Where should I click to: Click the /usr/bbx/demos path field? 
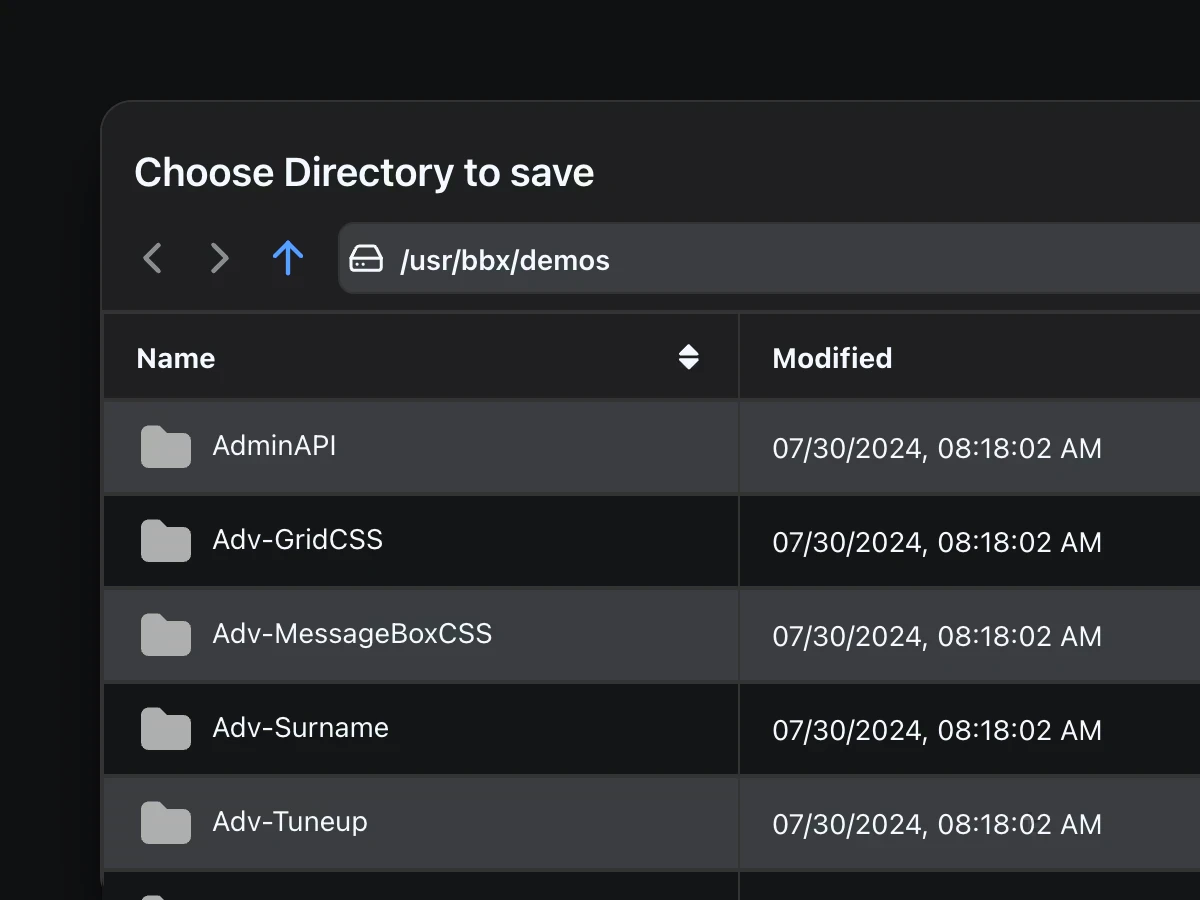point(700,260)
